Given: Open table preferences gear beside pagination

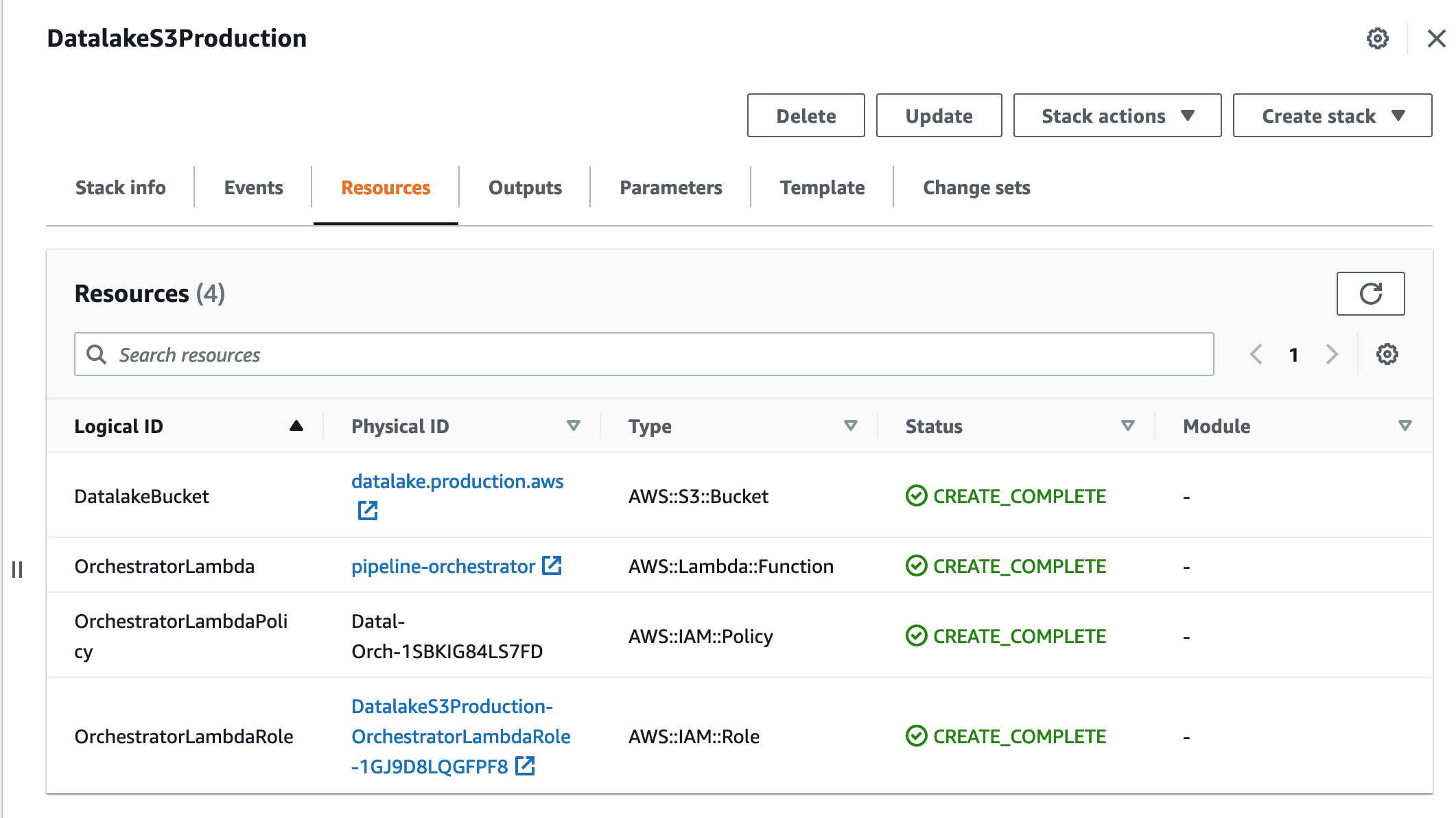Looking at the screenshot, I should tap(1387, 354).
